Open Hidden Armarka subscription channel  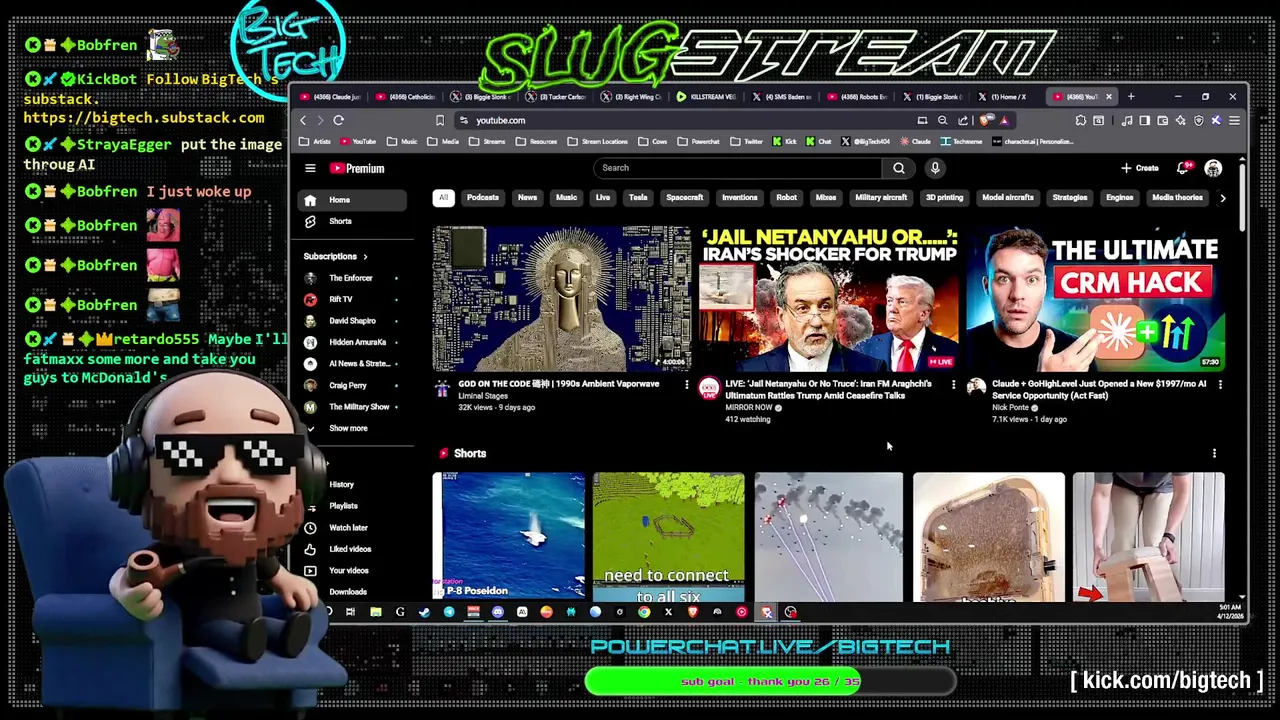[x=352, y=342]
